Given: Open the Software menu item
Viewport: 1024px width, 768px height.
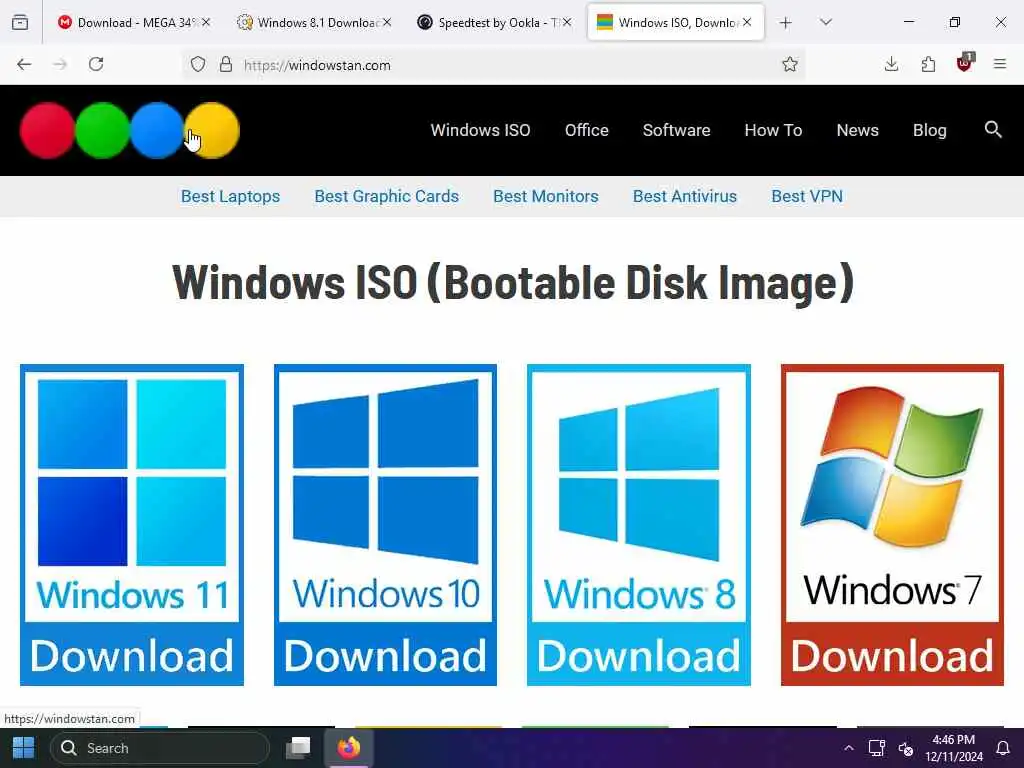Looking at the screenshot, I should click(676, 130).
